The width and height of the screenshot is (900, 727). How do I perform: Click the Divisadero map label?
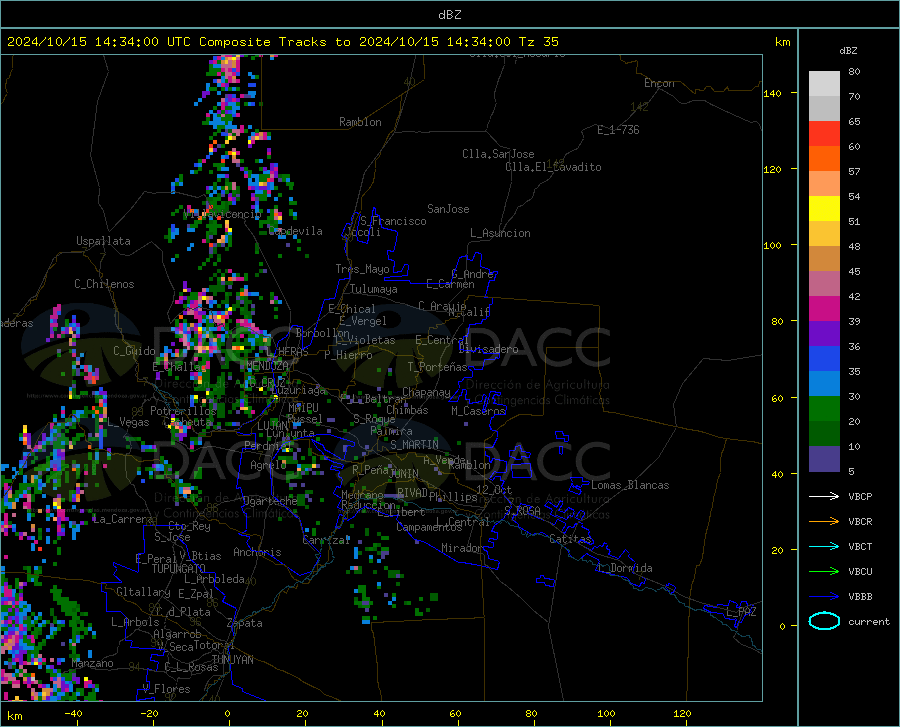(x=488, y=349)
